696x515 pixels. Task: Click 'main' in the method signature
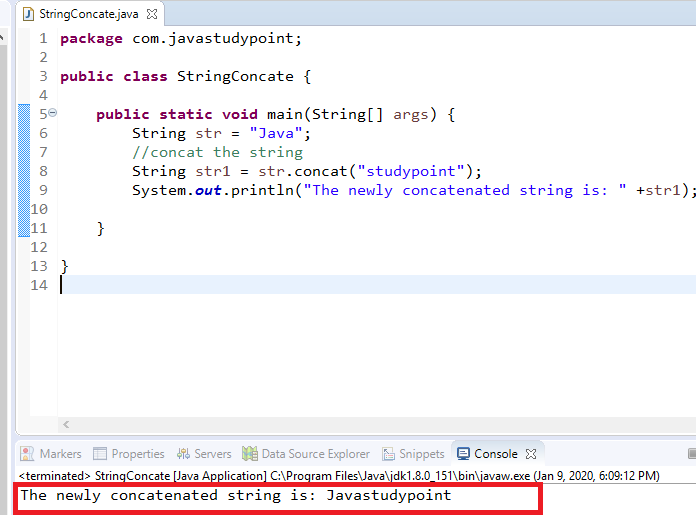[x=285, y=115]
